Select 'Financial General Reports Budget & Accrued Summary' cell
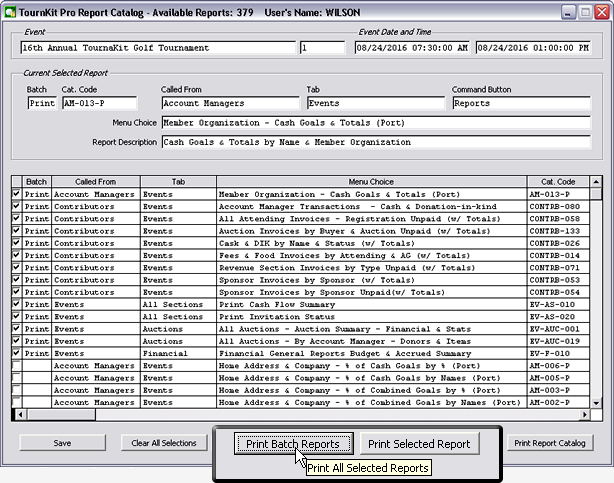 click(372, 353)
